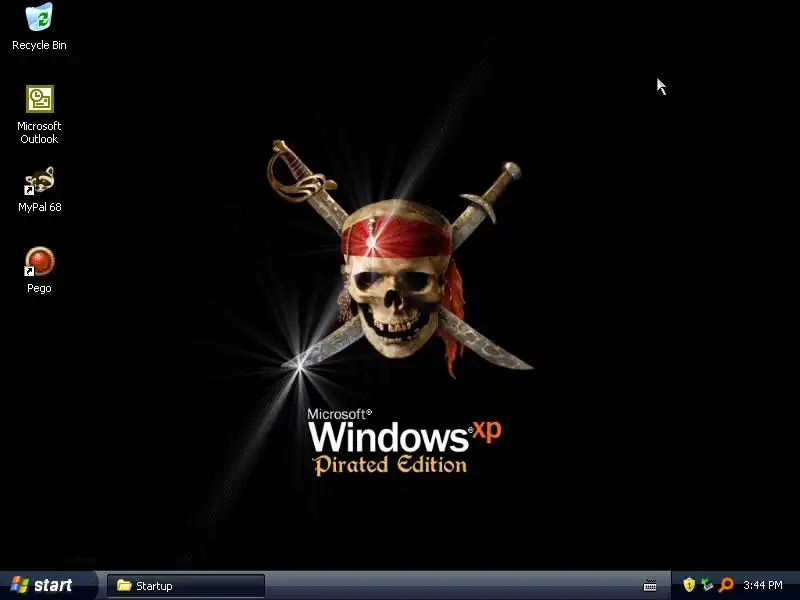Screen dimensions: 800x600
Task: Click the orange magnifier tray icon
Action: [x=726, y=585]
